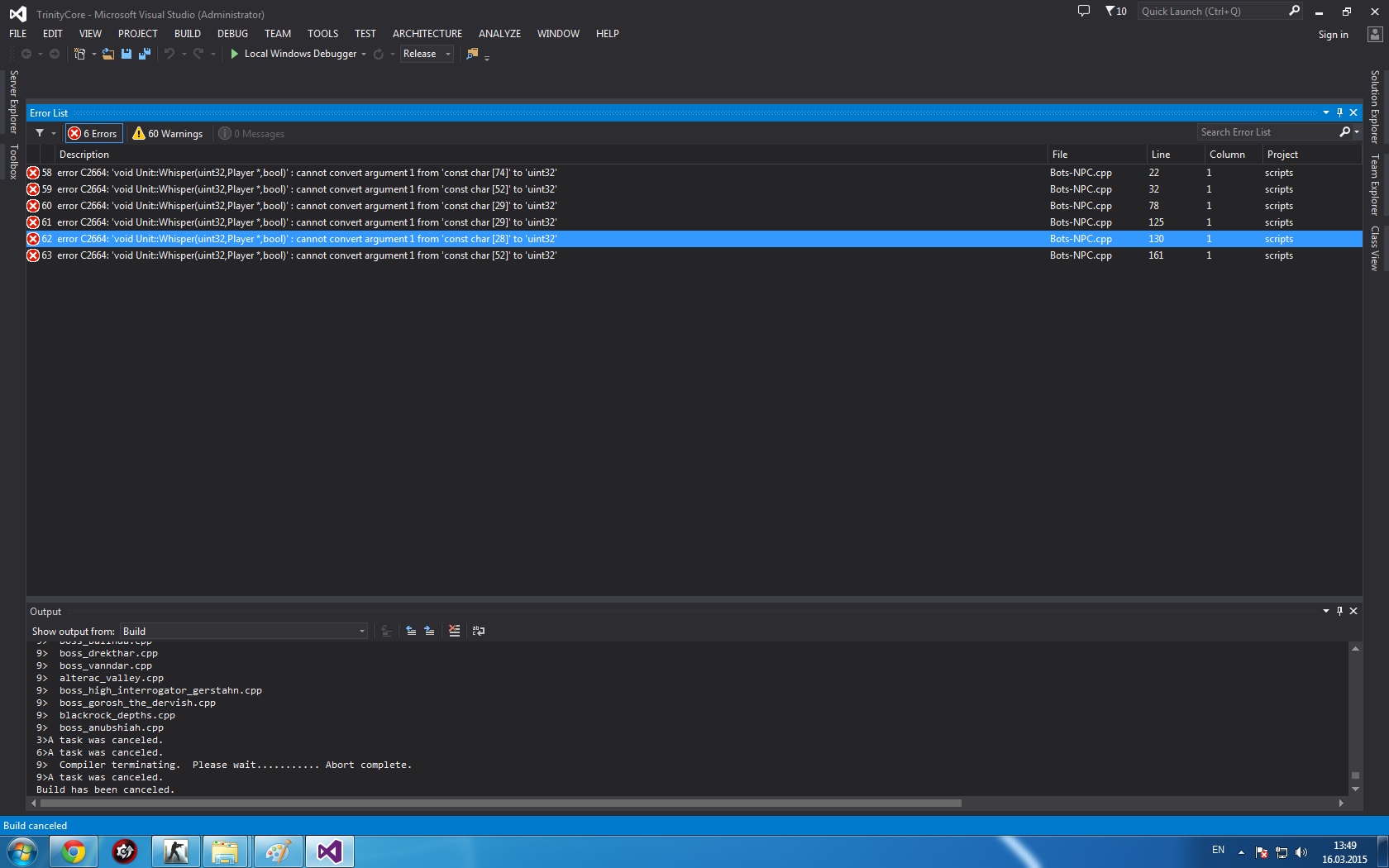This screenshot has width=1389, height=868.
Task: Click the Windows Start button
Action: (x=22, y=851)
